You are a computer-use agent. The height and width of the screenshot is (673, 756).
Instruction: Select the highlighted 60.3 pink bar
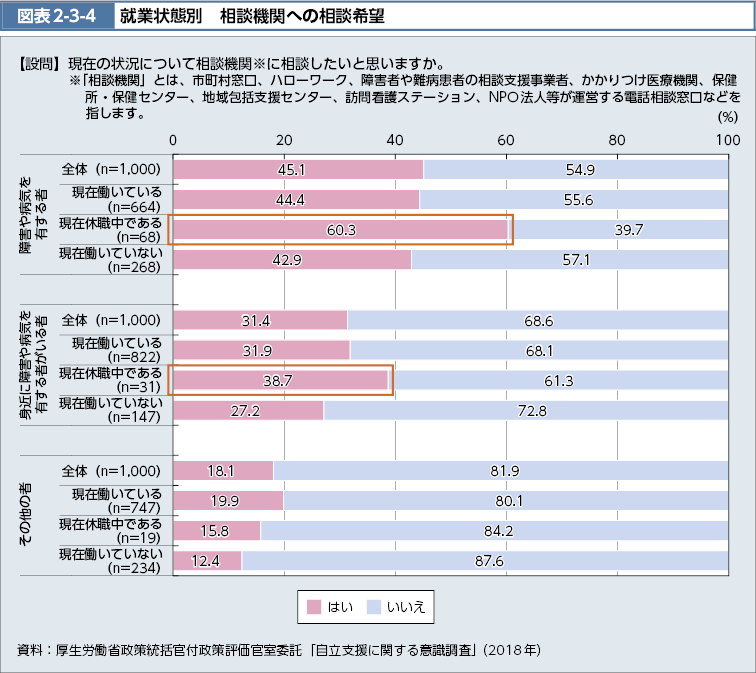340,230
